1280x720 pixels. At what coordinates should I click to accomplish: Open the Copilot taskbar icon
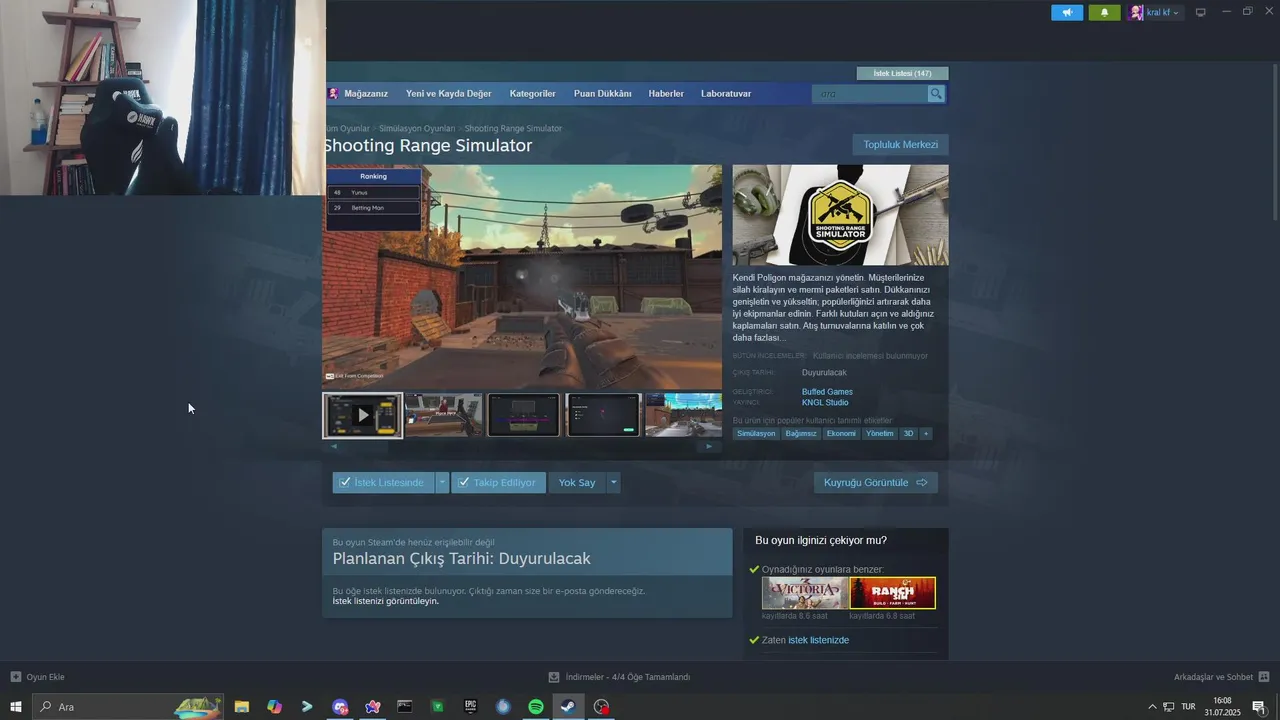(275, 707)
